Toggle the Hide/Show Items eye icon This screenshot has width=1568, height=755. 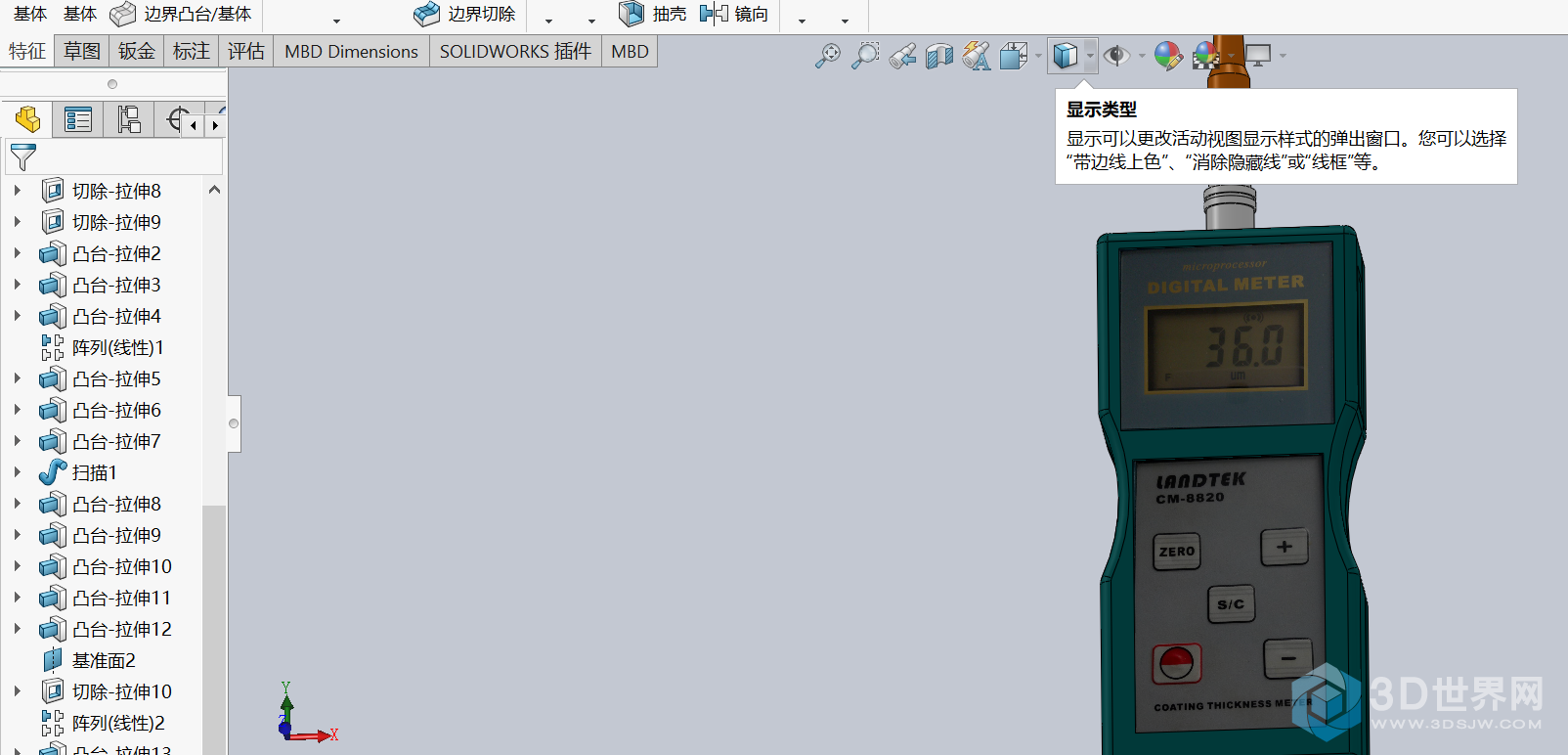(1116, 56)
